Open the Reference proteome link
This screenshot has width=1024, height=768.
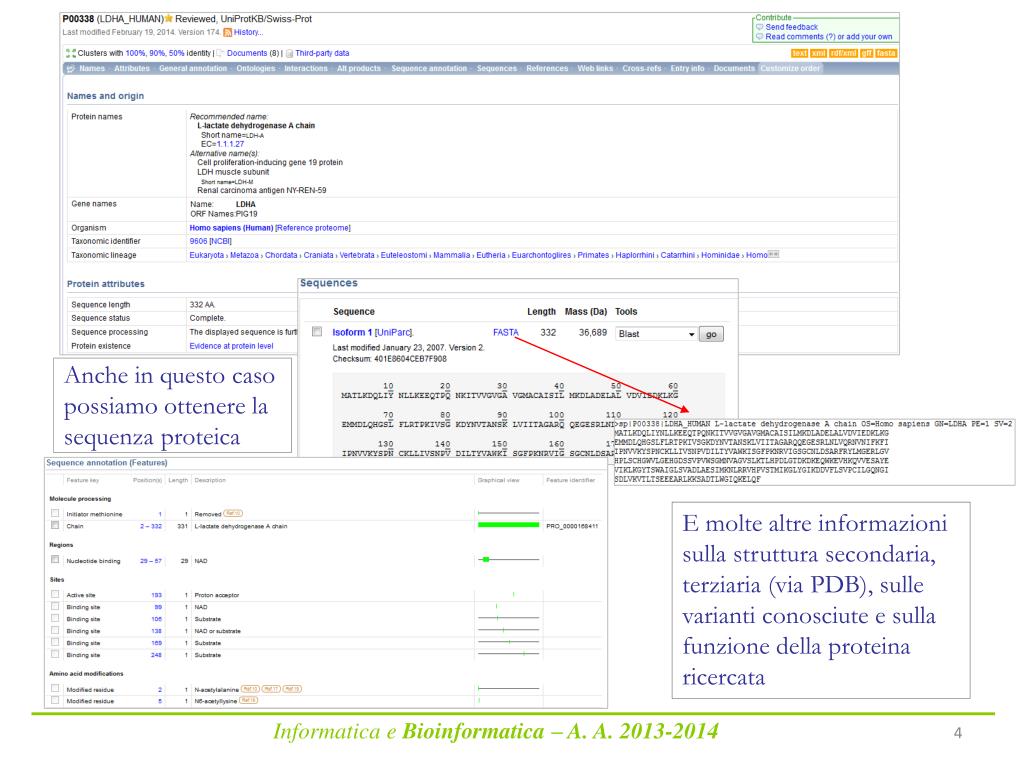pos(313,228)
